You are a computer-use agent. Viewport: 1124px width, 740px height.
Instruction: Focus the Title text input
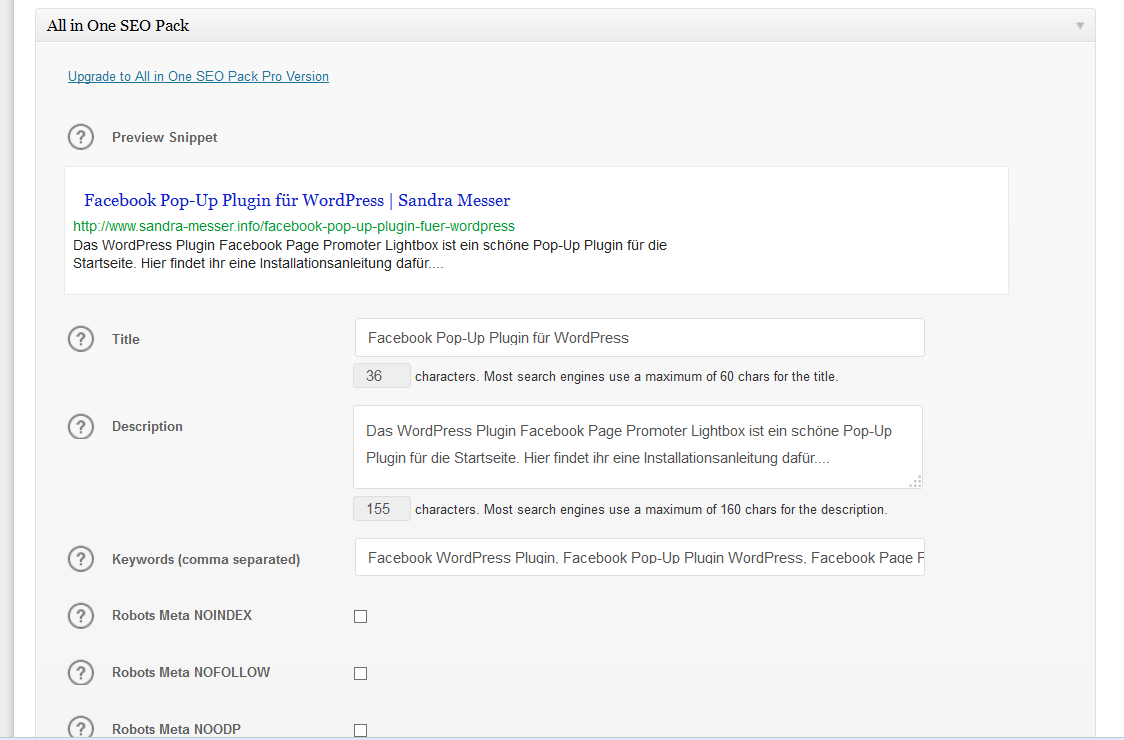point(639,338)
